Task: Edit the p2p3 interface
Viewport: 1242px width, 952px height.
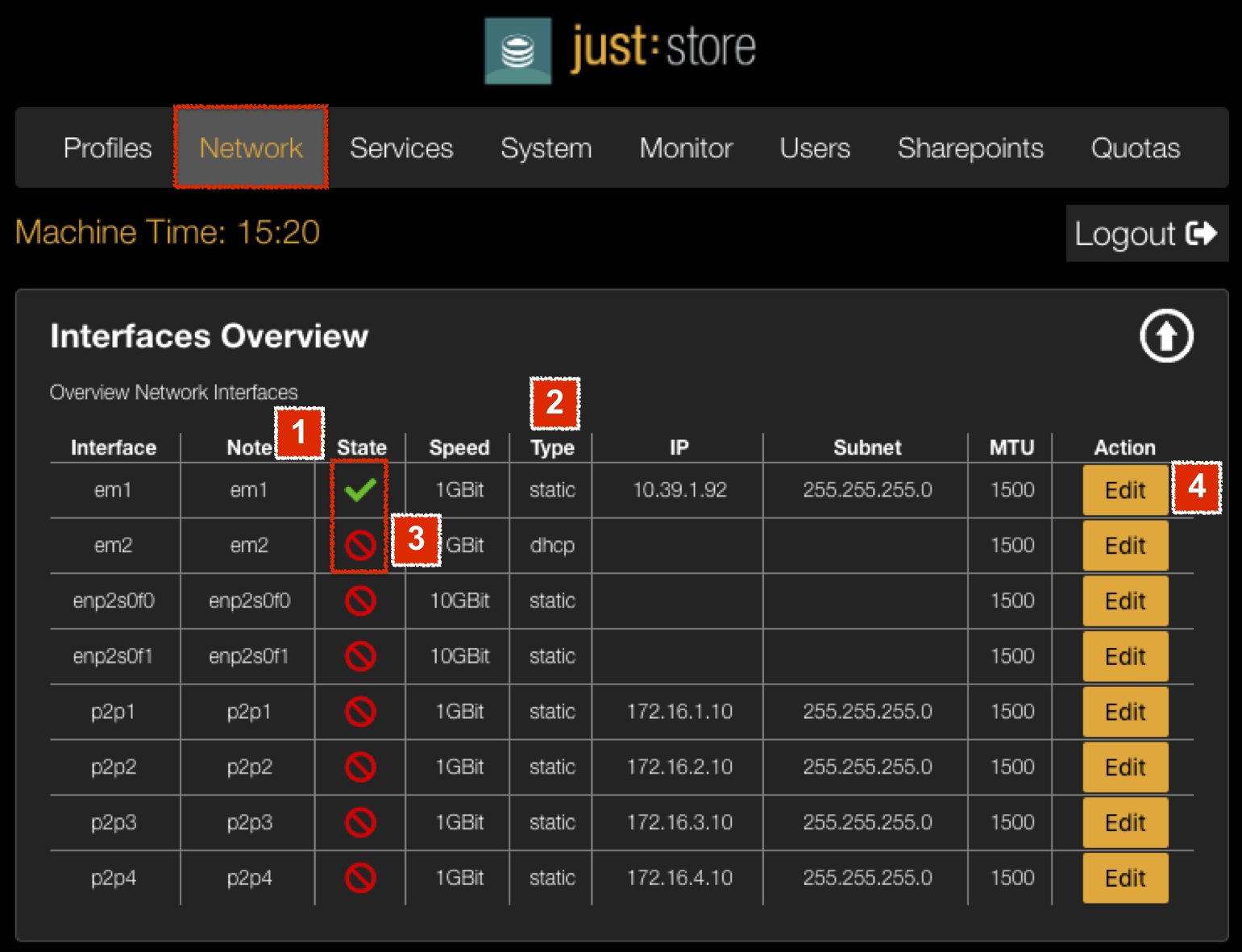Action: (x=1125, y=822)
